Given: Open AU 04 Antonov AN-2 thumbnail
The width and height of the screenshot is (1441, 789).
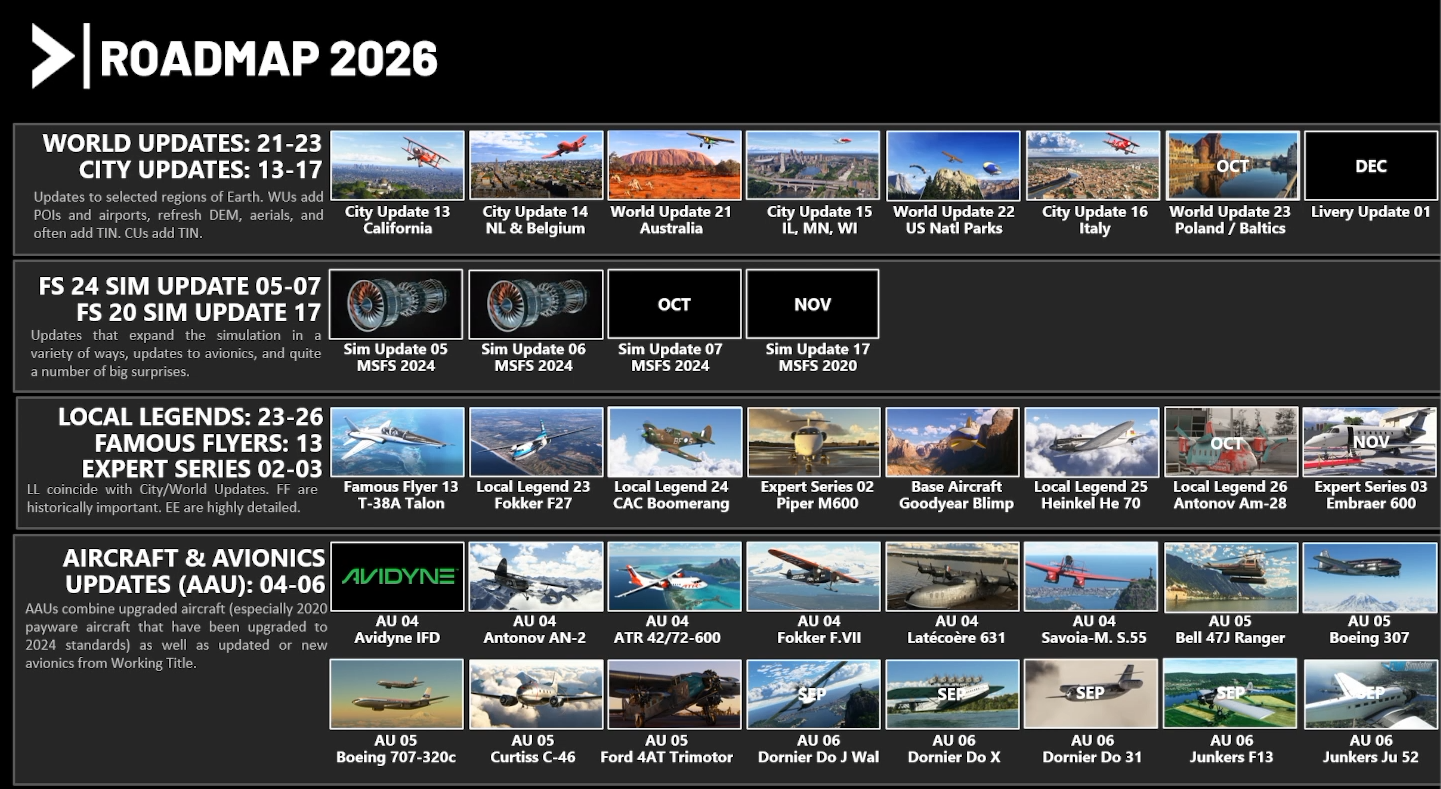Looking at the screenshot, I should pos(536,576).
